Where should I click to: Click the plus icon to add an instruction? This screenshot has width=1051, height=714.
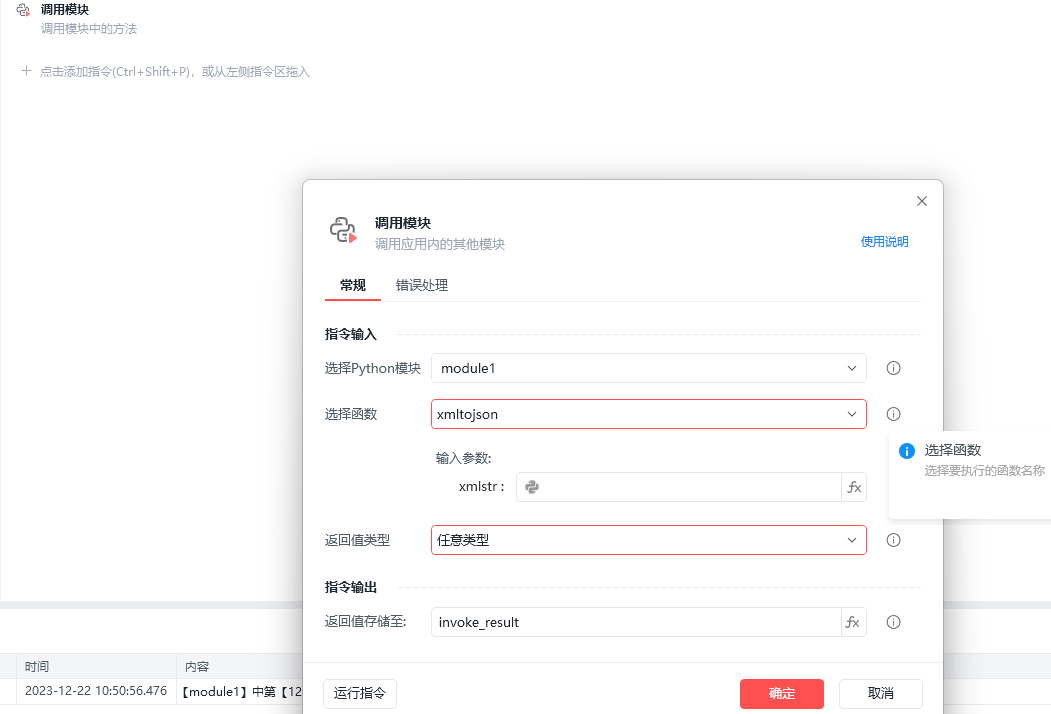tap(26, 71)
